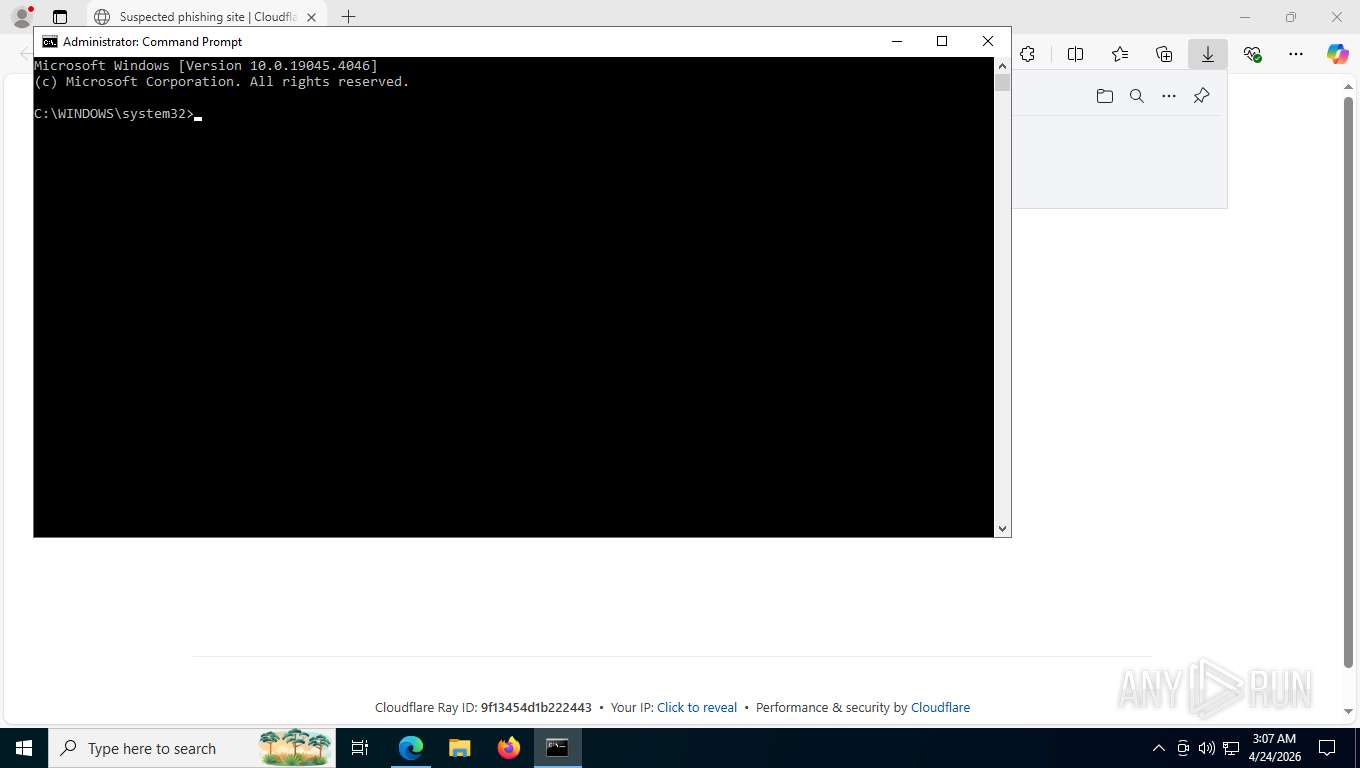This screenshot has height=768, width=1360.
Task: Open Edge browser profile icon
Action: (21, 17)
